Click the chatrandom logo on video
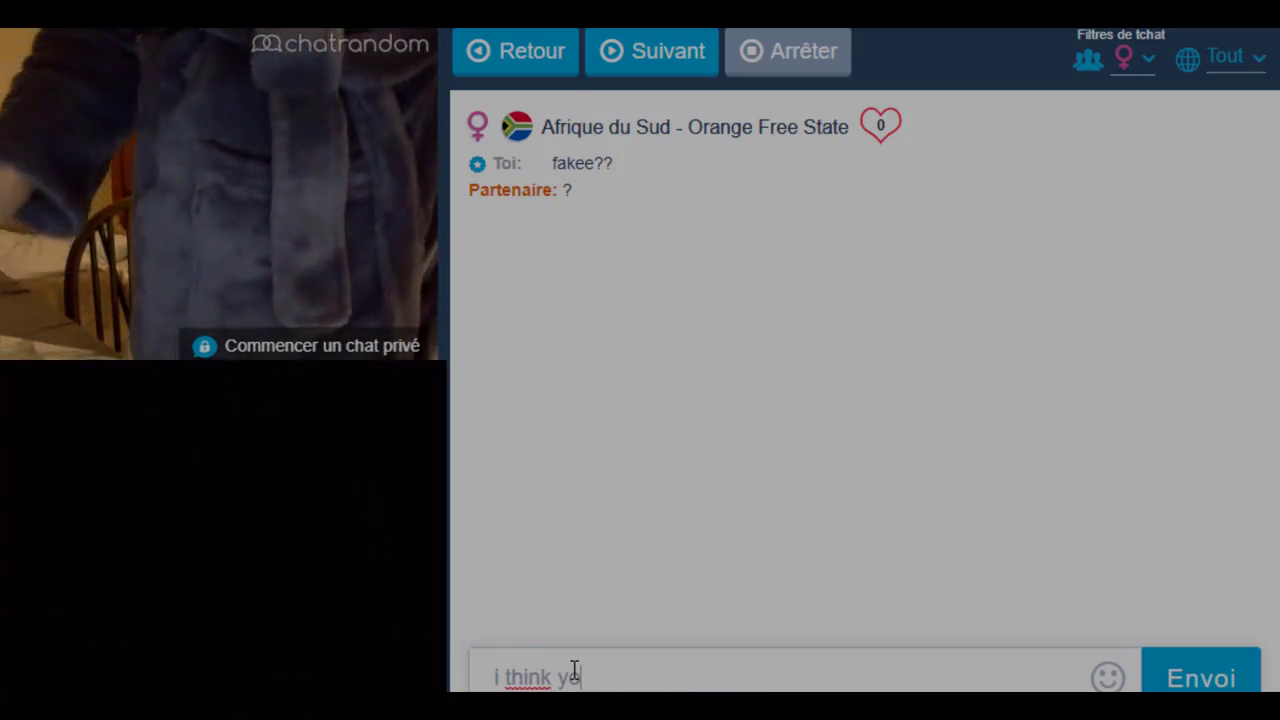The image size is (1280, 720). [340, 44]
